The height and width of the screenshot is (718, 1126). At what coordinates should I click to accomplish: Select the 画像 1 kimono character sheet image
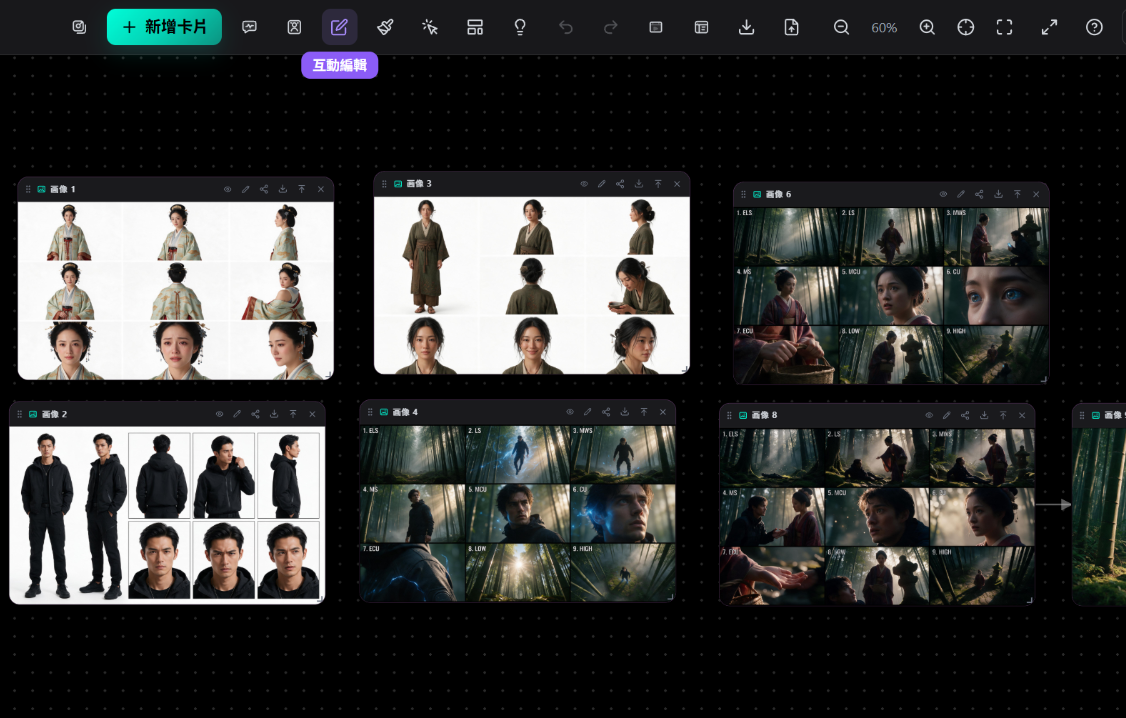[x=176, y=291]
